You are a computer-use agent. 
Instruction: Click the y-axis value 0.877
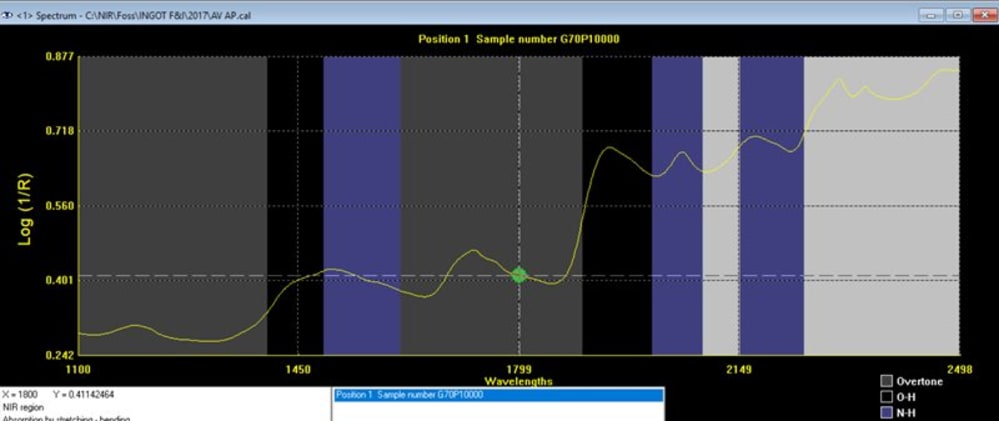62,56
